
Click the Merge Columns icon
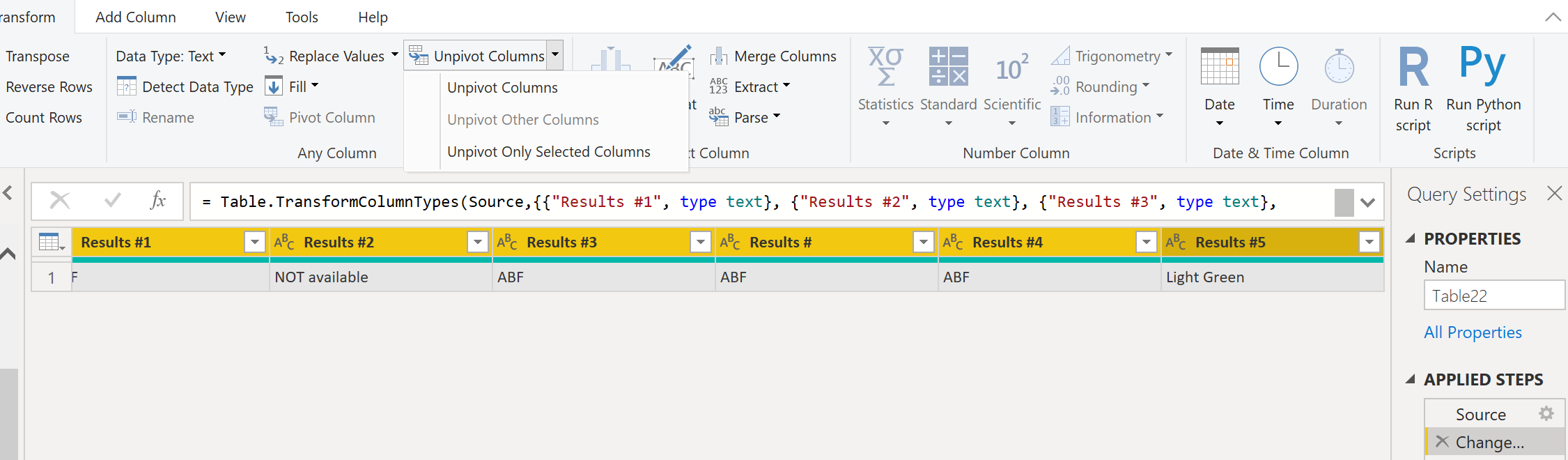(719, 56)
